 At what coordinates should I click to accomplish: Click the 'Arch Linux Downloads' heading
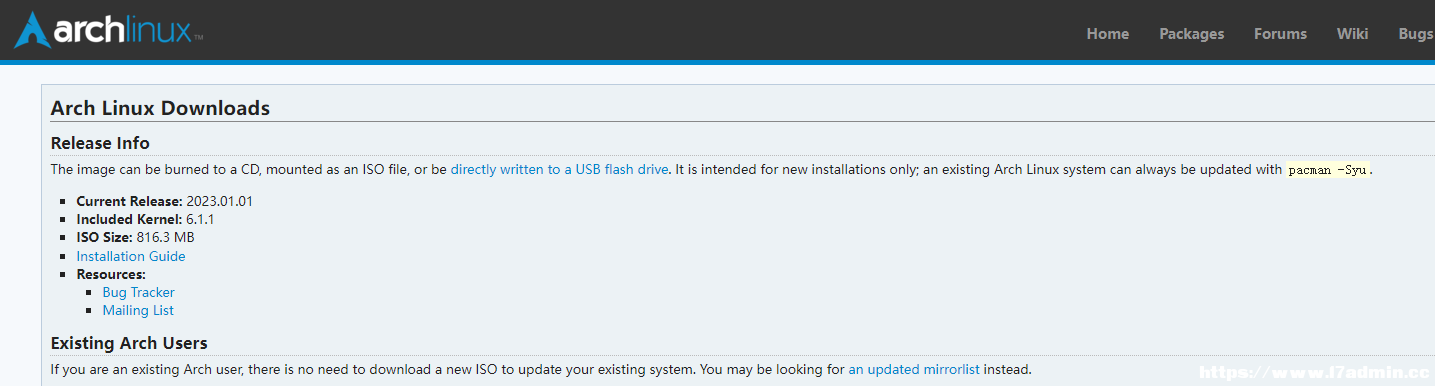tap(160, 108)
